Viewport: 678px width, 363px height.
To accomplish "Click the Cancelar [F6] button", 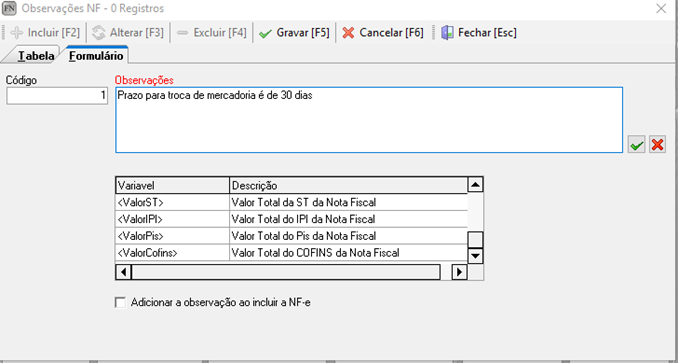I will (383, 32).
